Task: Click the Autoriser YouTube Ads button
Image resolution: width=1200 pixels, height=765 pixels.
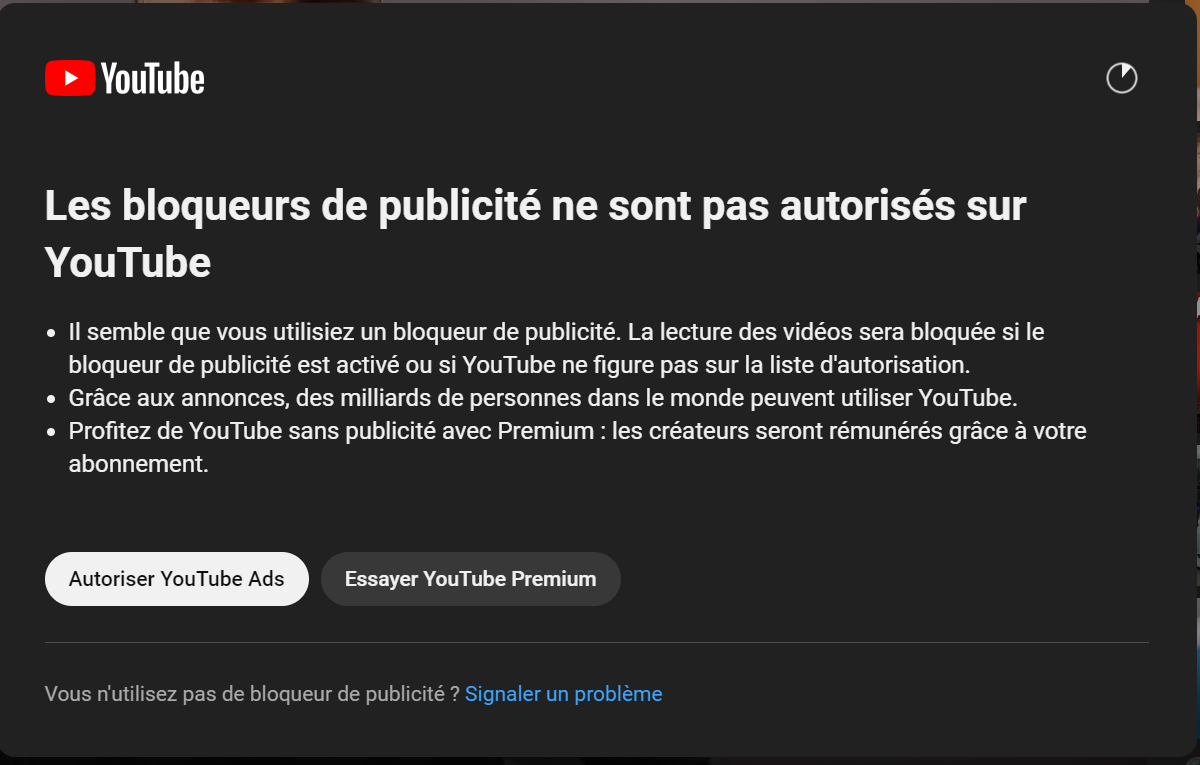Action: click(177, 579)
